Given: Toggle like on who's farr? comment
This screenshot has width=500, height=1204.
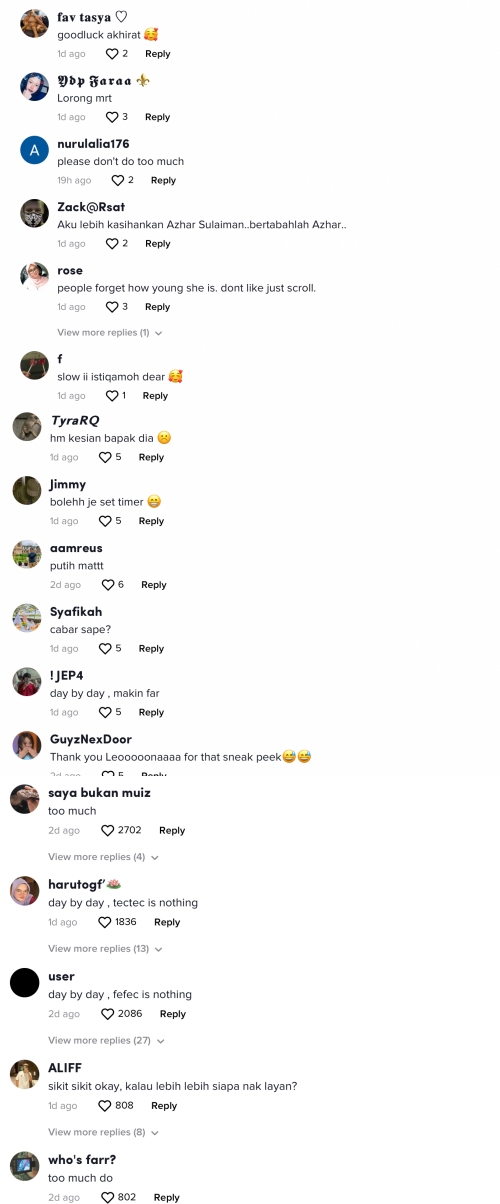Looking at the screenshot, I should 108,1197.
